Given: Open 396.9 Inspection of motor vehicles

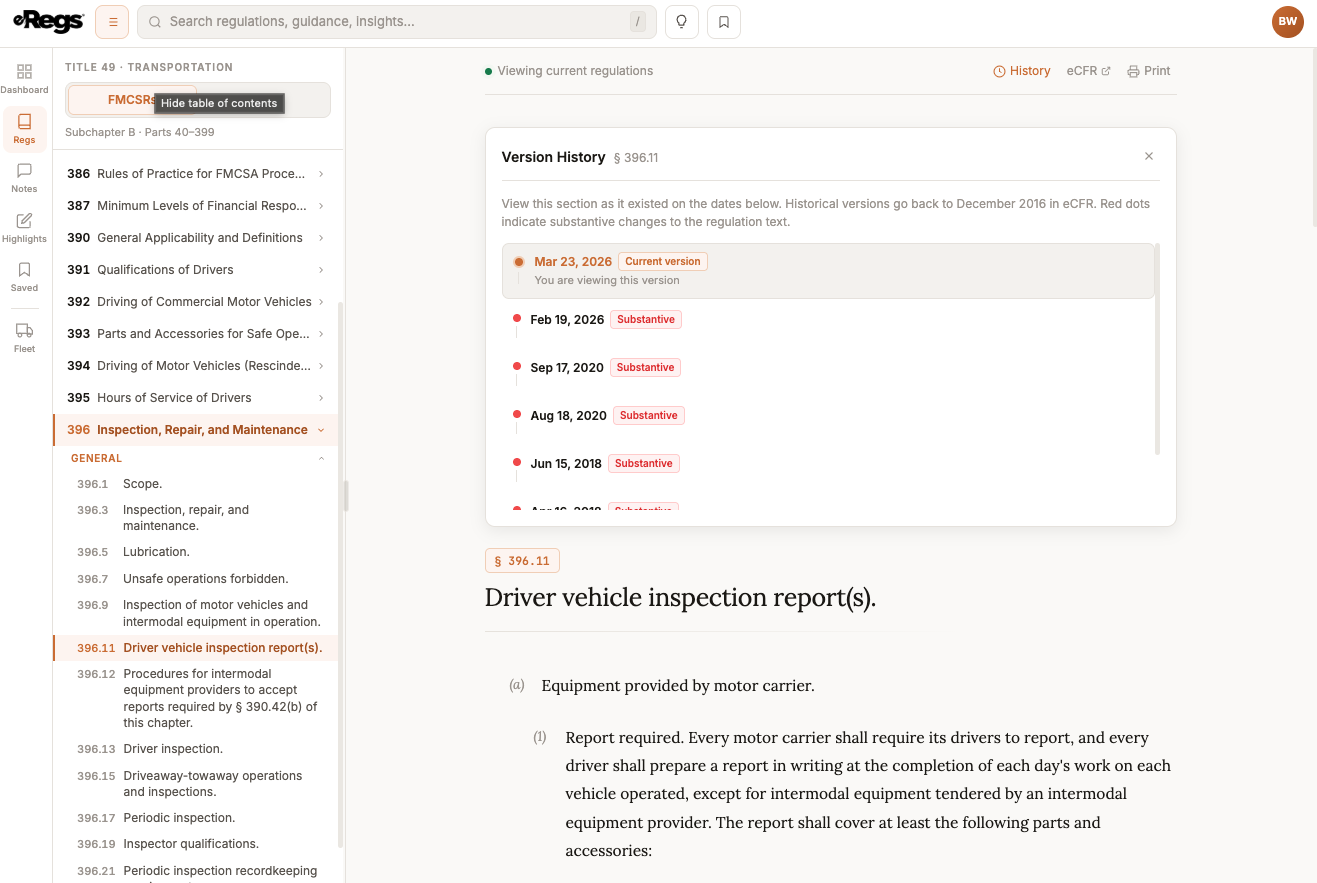Looking at the screenshot, I should (x=196, y=613).
